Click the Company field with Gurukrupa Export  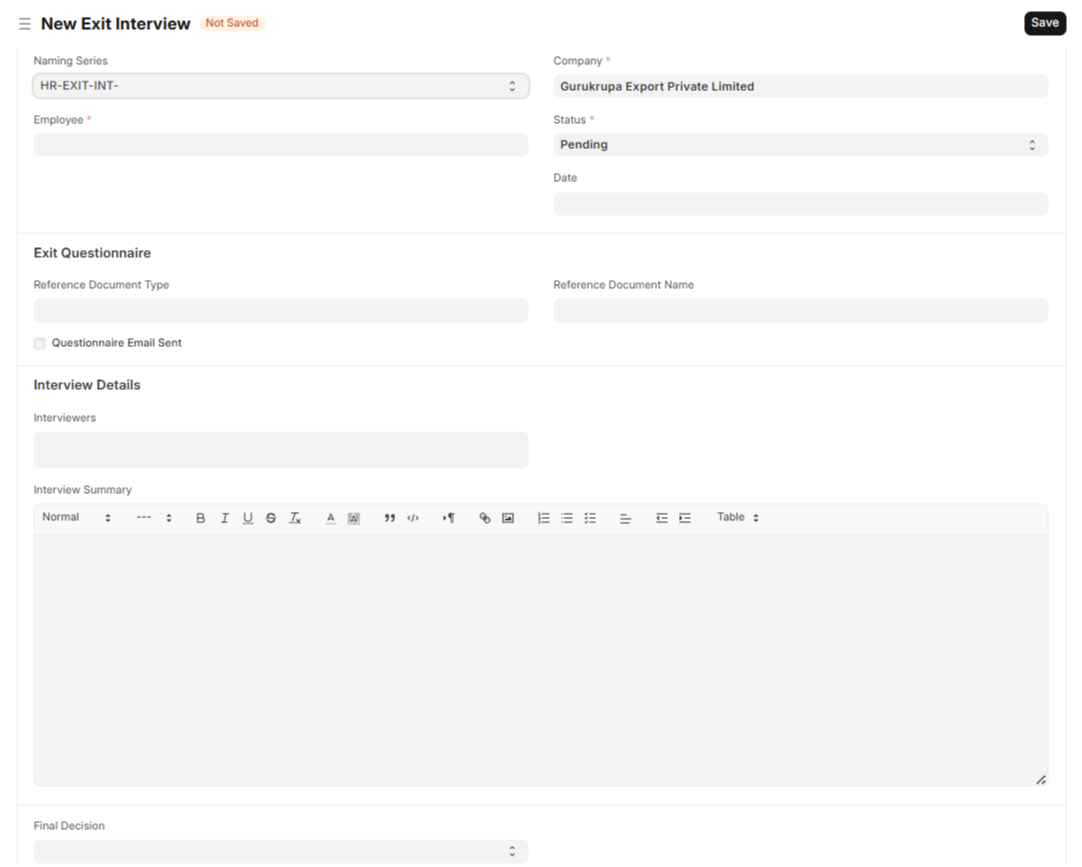pyautogui.click(x=800, y=86)
